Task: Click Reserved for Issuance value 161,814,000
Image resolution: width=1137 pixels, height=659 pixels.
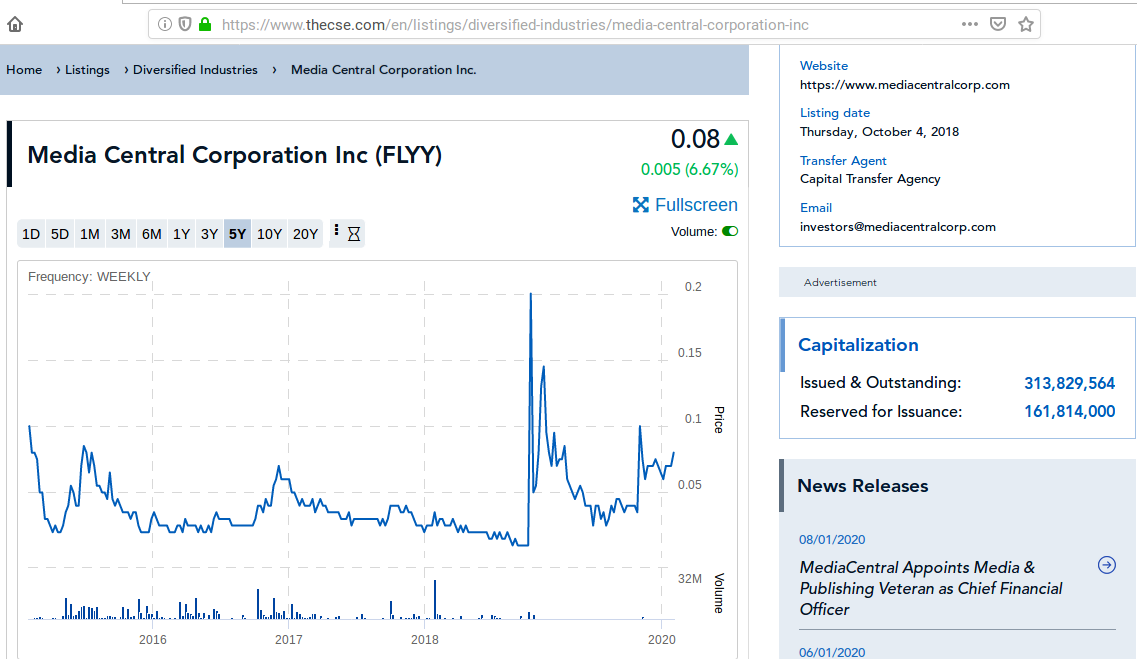Action: pos(1069,412)
